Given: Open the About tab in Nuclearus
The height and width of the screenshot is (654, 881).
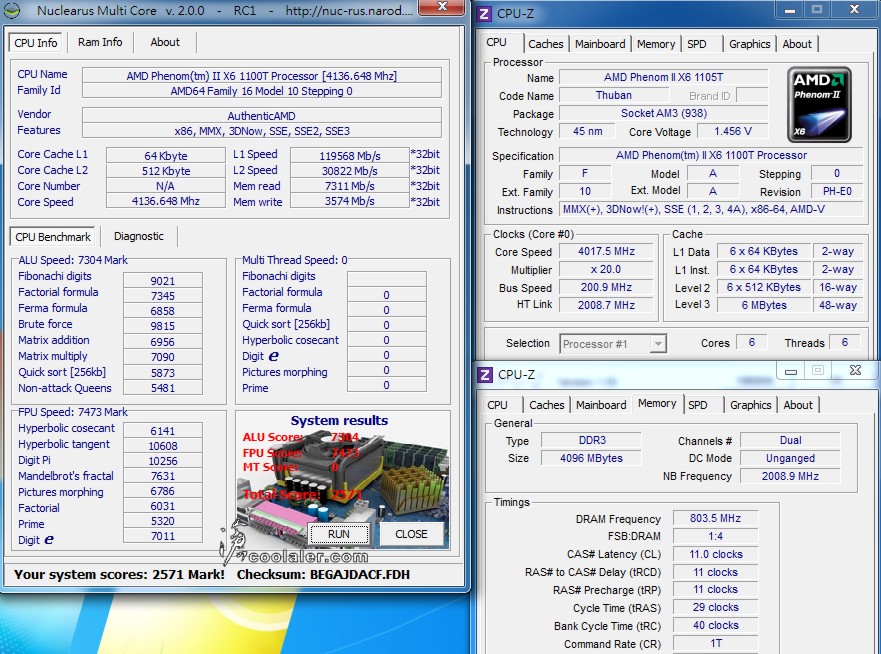Looking at the screenshot, I should point(165,42).
